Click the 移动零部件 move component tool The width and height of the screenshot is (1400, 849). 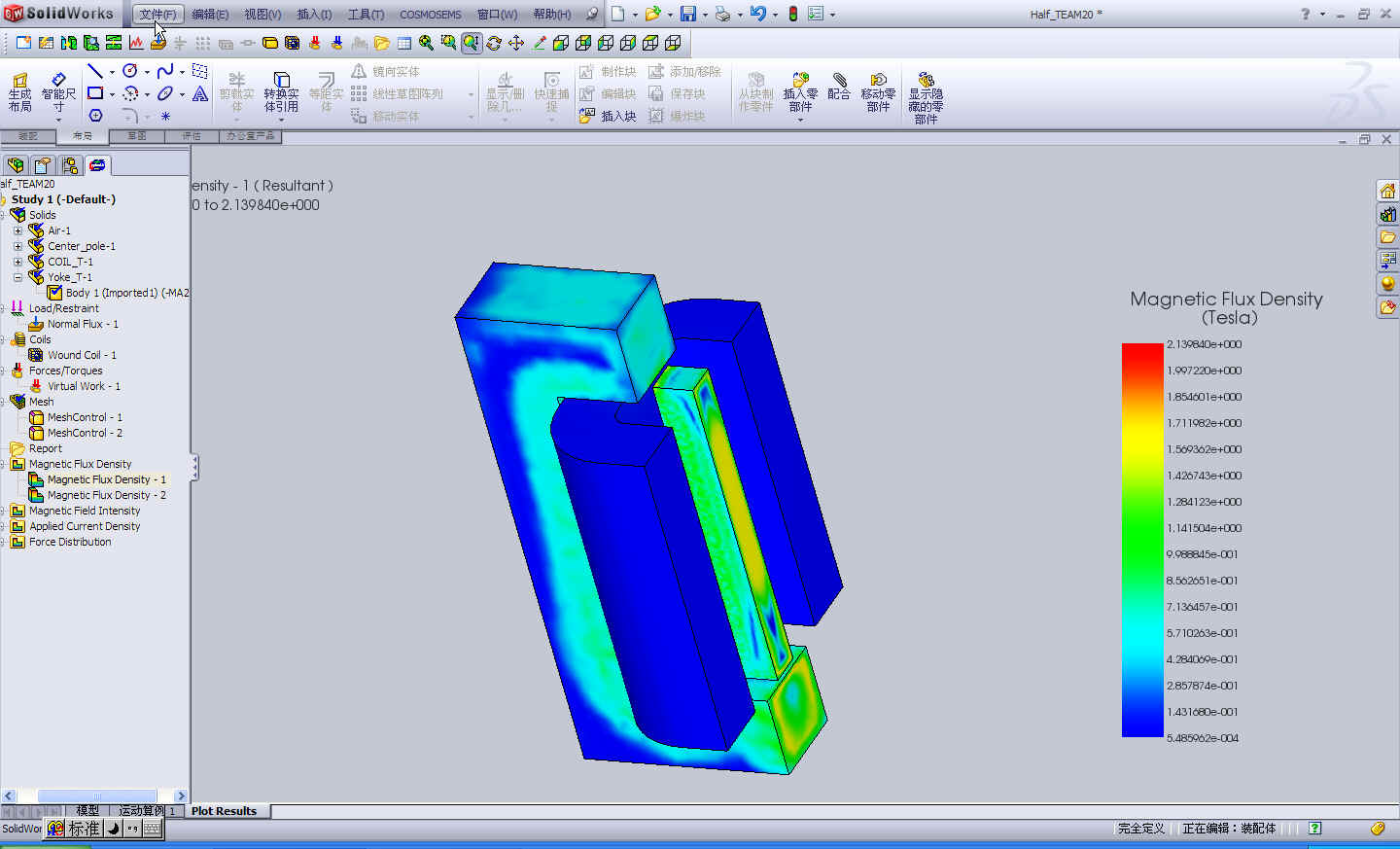coord(878,91)
